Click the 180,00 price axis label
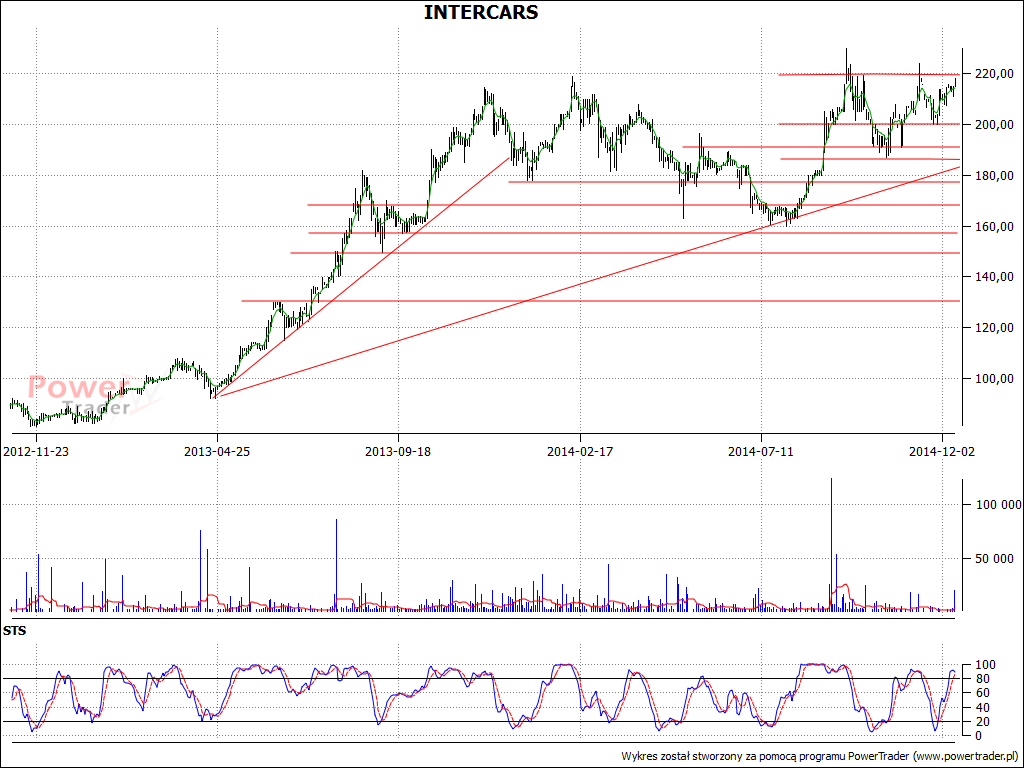1024x768 pixels. 995,176
